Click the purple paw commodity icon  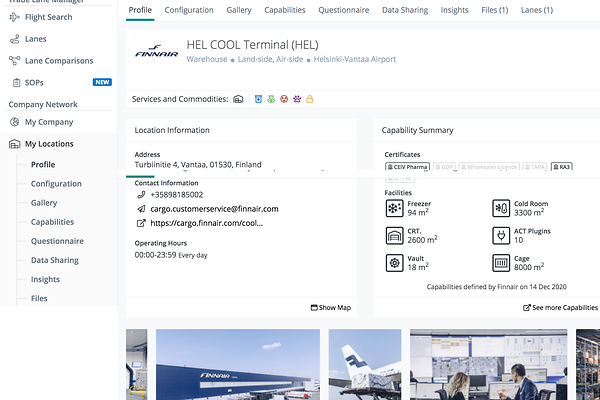coord(296,99)
